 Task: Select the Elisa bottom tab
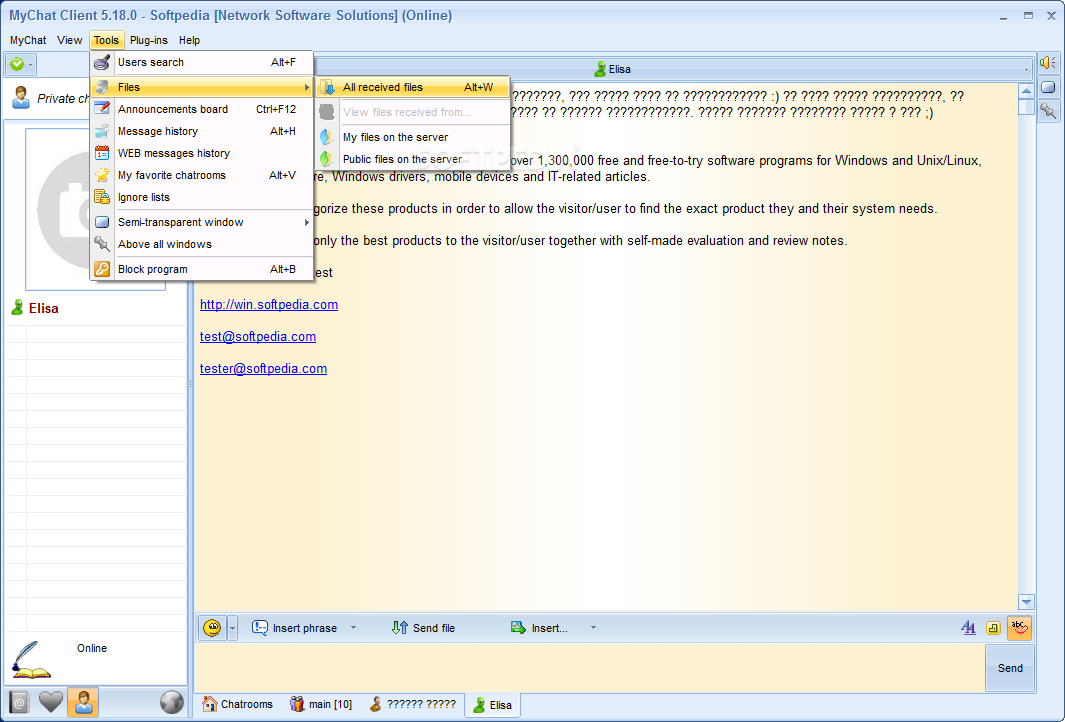coord(492,704)
